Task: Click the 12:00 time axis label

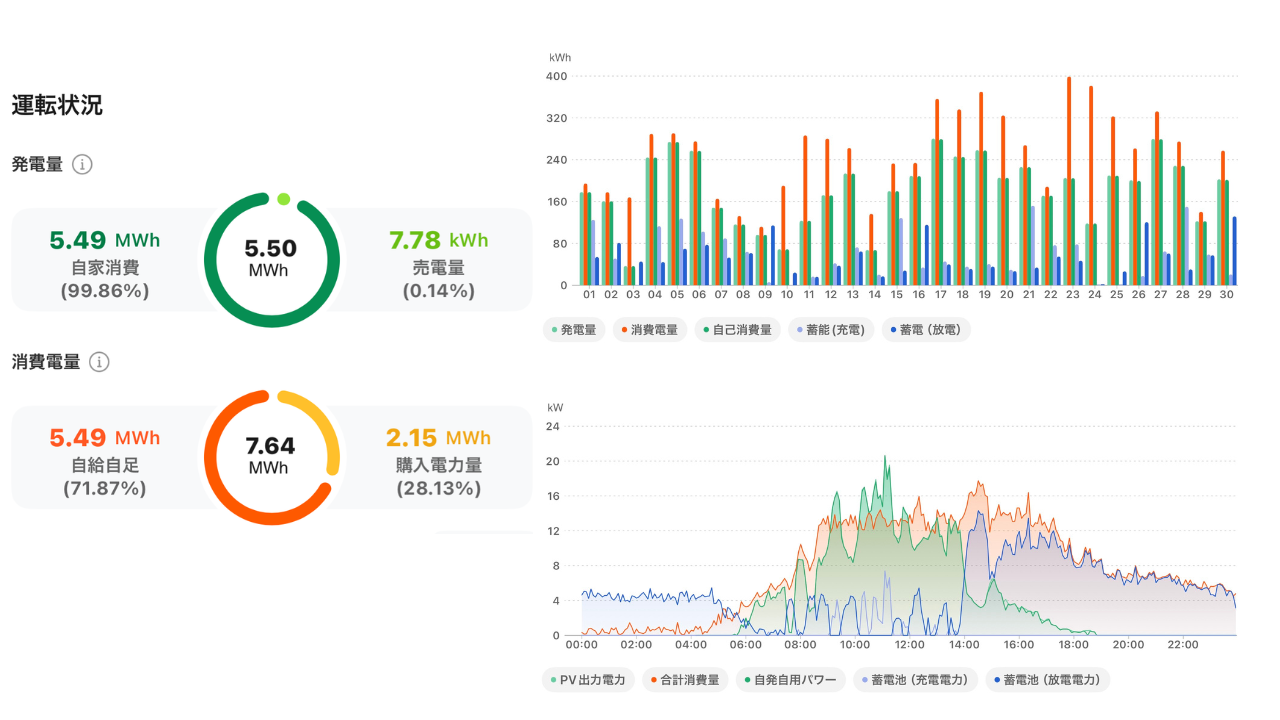Action: click(x=909, y=646)
